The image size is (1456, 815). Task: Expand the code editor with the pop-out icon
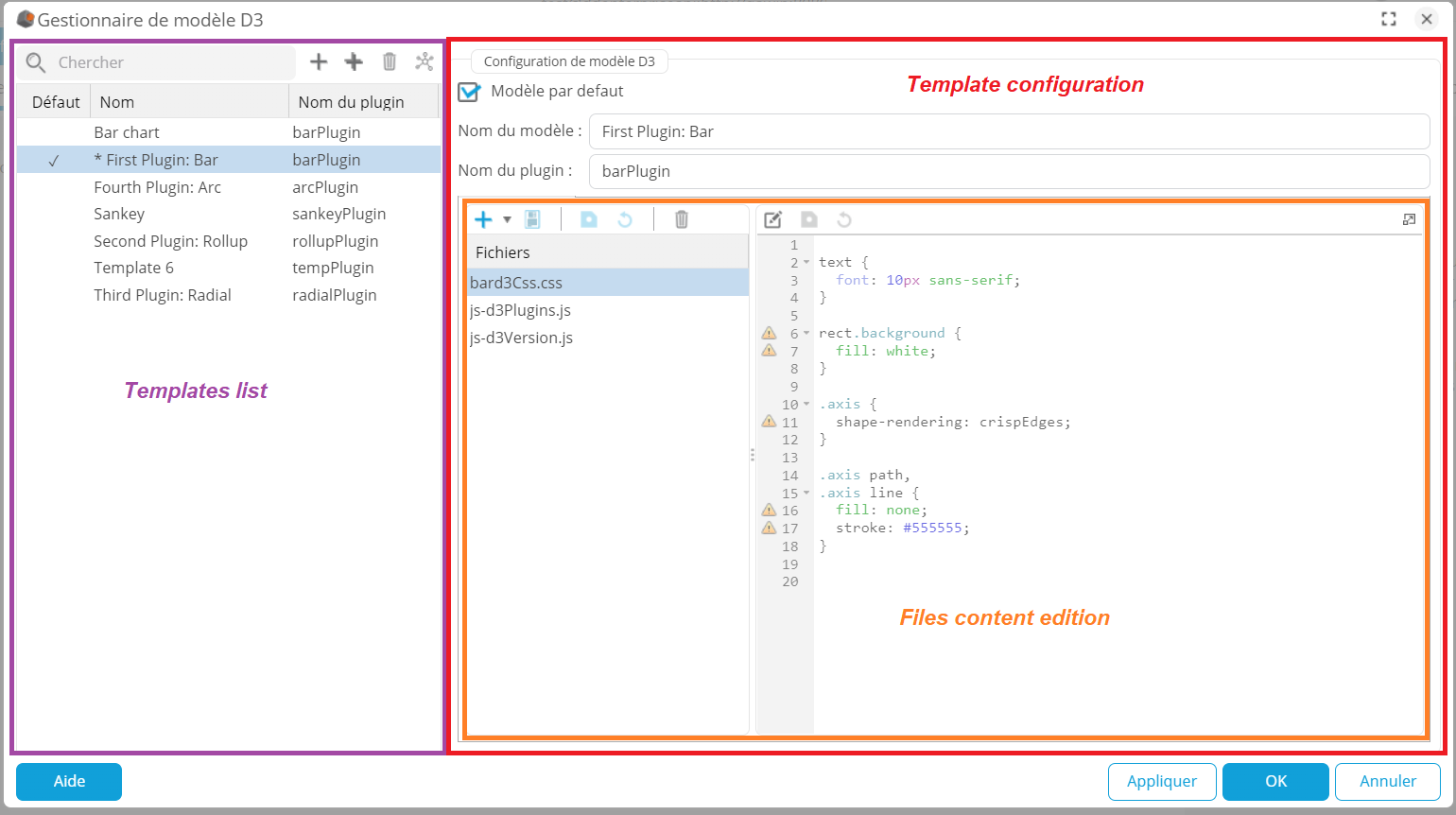point(1409,219)
